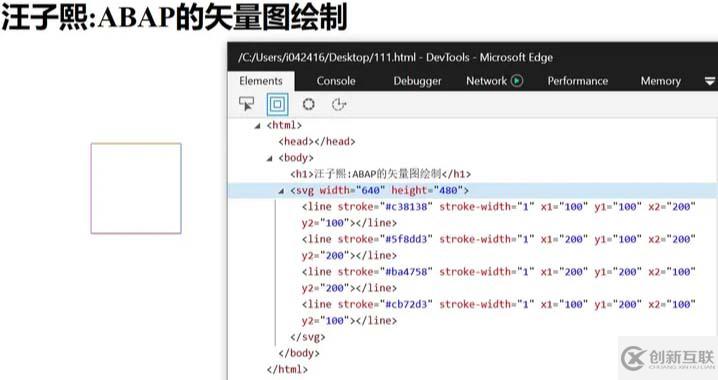Click the closing </html> tag

coord(287,369)
